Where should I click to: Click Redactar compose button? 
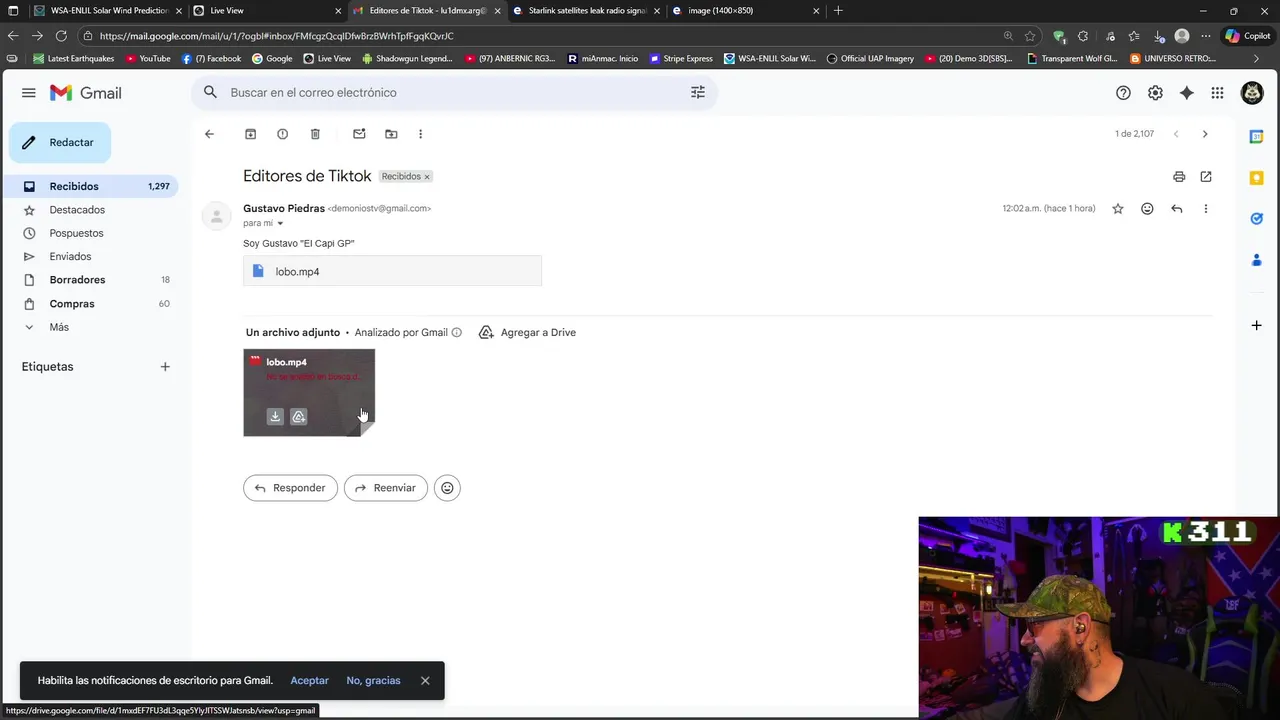point(60,143)
